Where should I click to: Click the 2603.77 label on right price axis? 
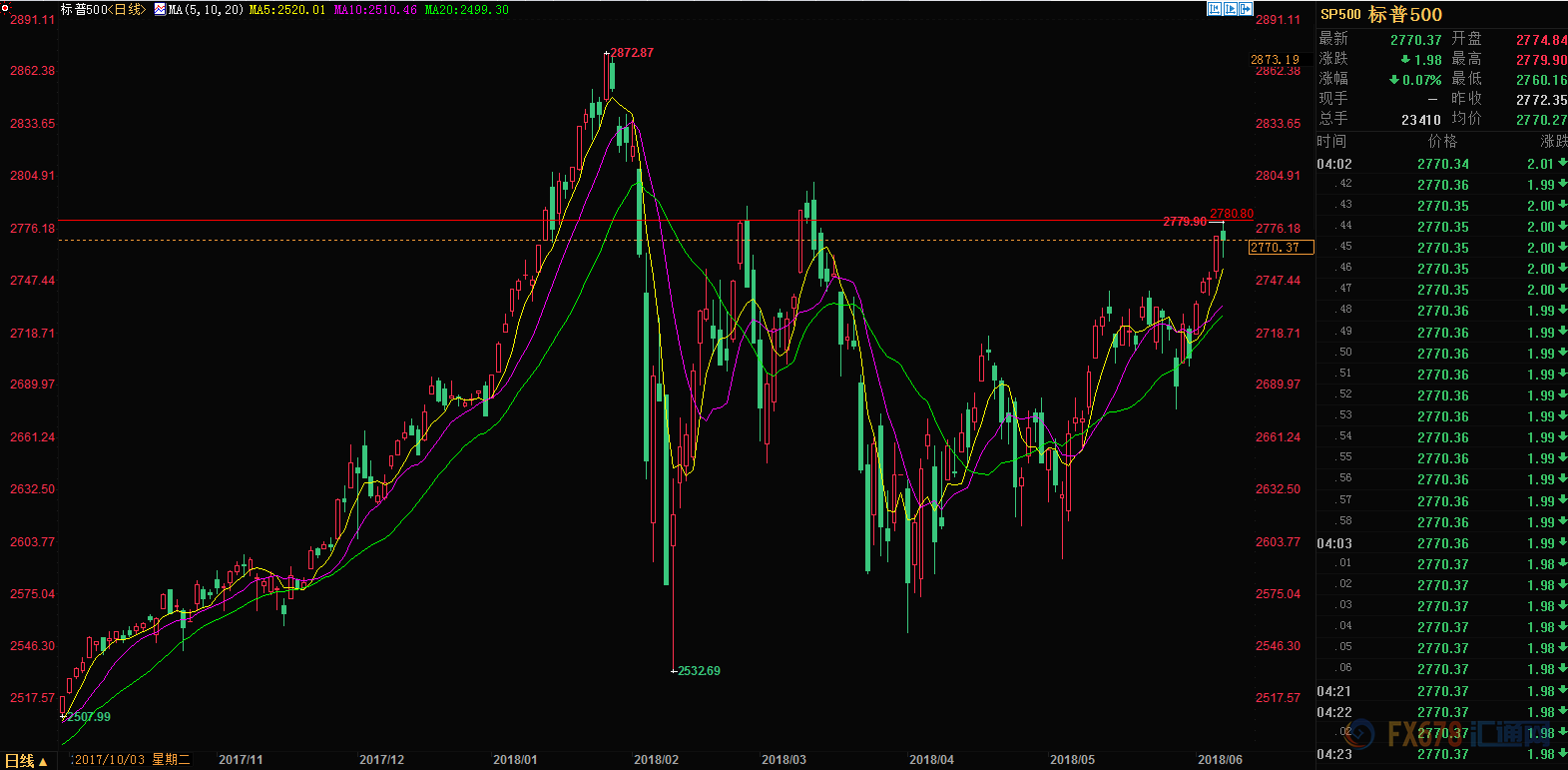point(1278,542)
